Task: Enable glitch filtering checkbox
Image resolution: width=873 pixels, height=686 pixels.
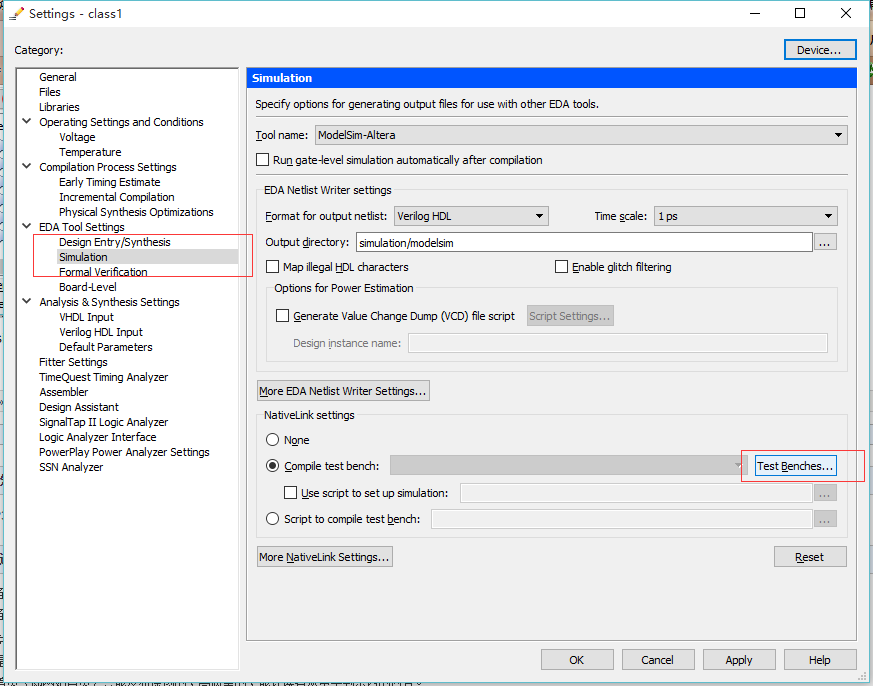Action: click(561, 267)
